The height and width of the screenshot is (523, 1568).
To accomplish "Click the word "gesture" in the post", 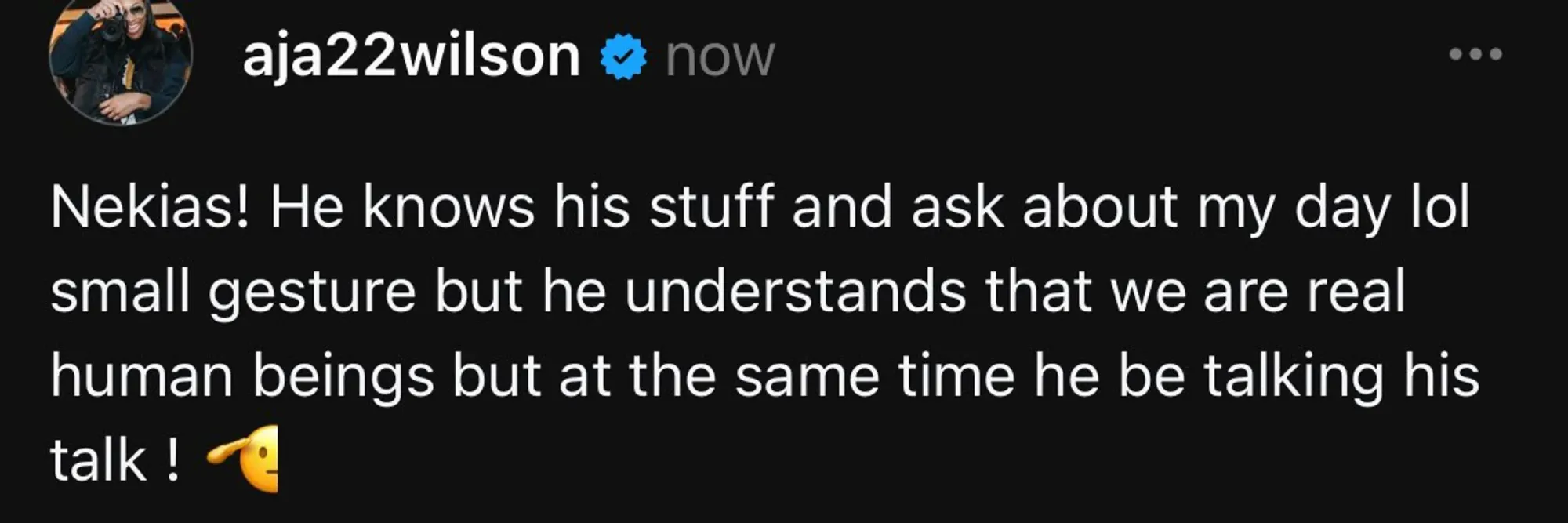I will click(x=311, y=293).
